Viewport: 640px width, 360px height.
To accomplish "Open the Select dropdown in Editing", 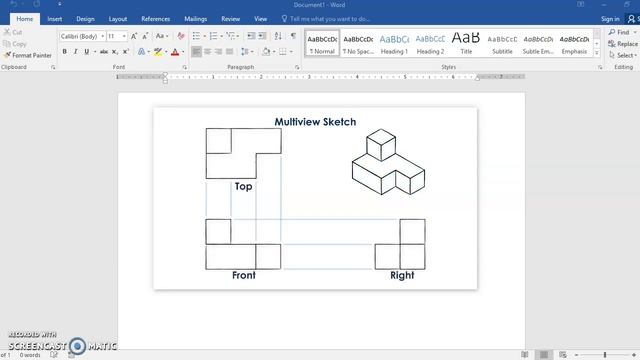I will pos(624,55).
